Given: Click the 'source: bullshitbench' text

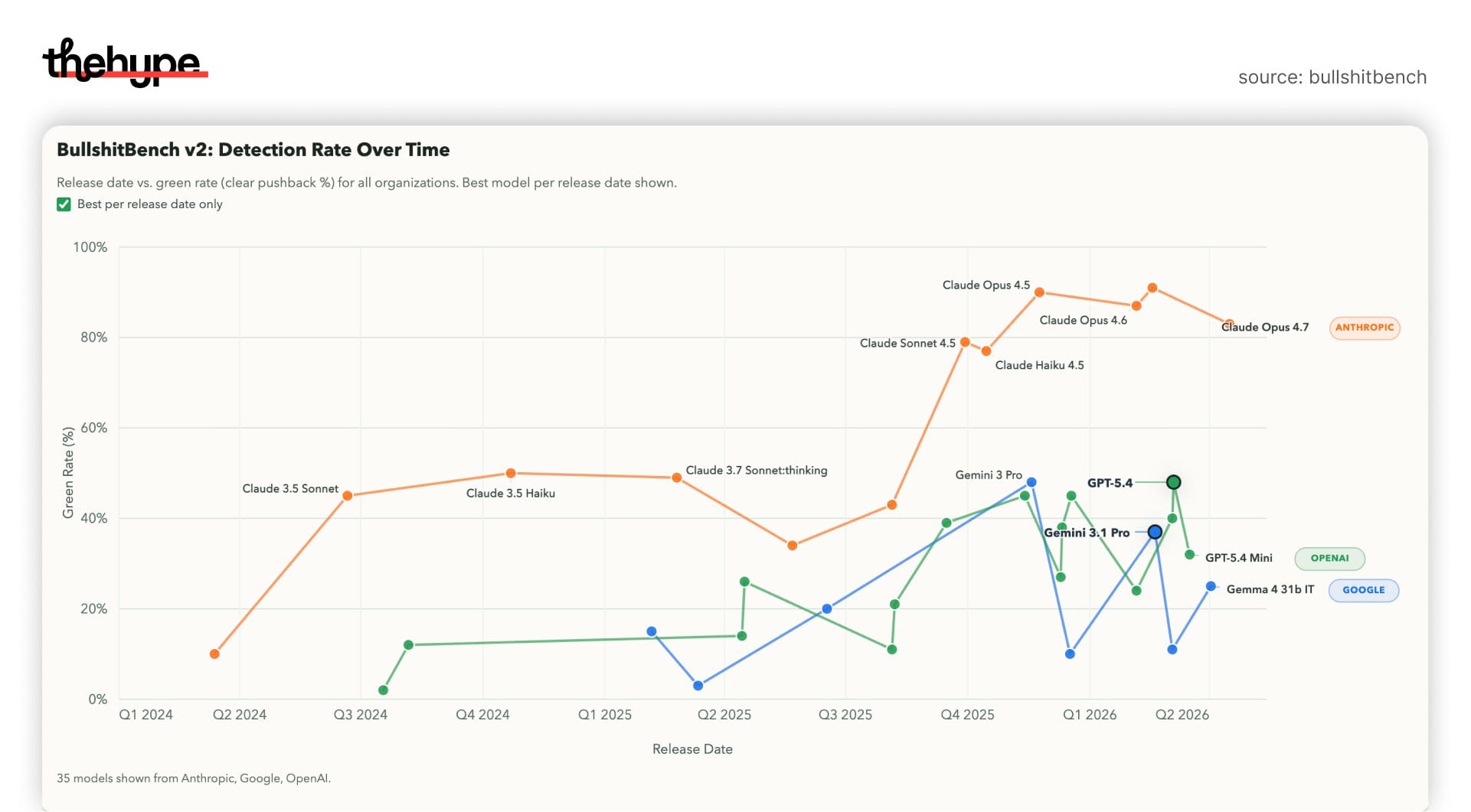Looking at the screenshot, I should (x=1332, y=77).
